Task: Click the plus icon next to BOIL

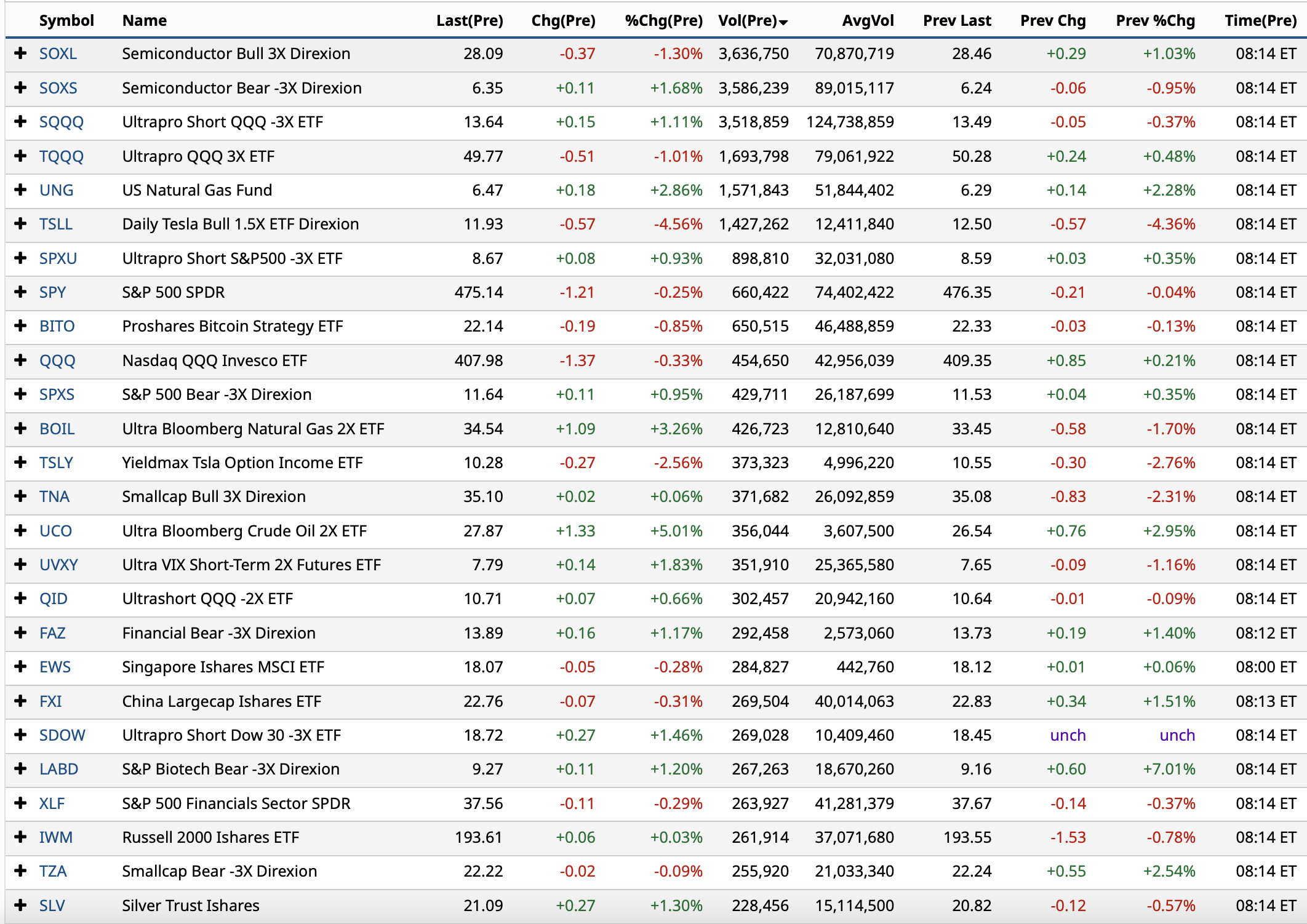Action: tap(20, 428)
